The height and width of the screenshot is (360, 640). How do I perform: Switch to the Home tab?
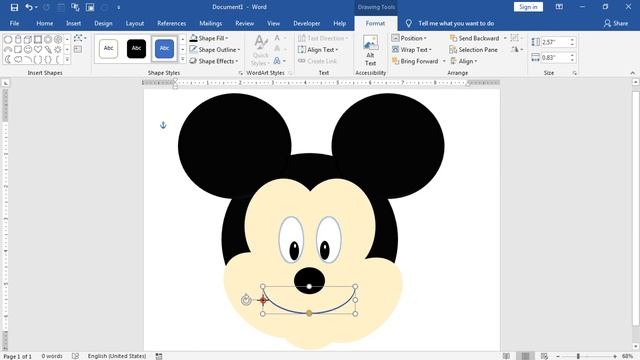(x=44, y=23)
